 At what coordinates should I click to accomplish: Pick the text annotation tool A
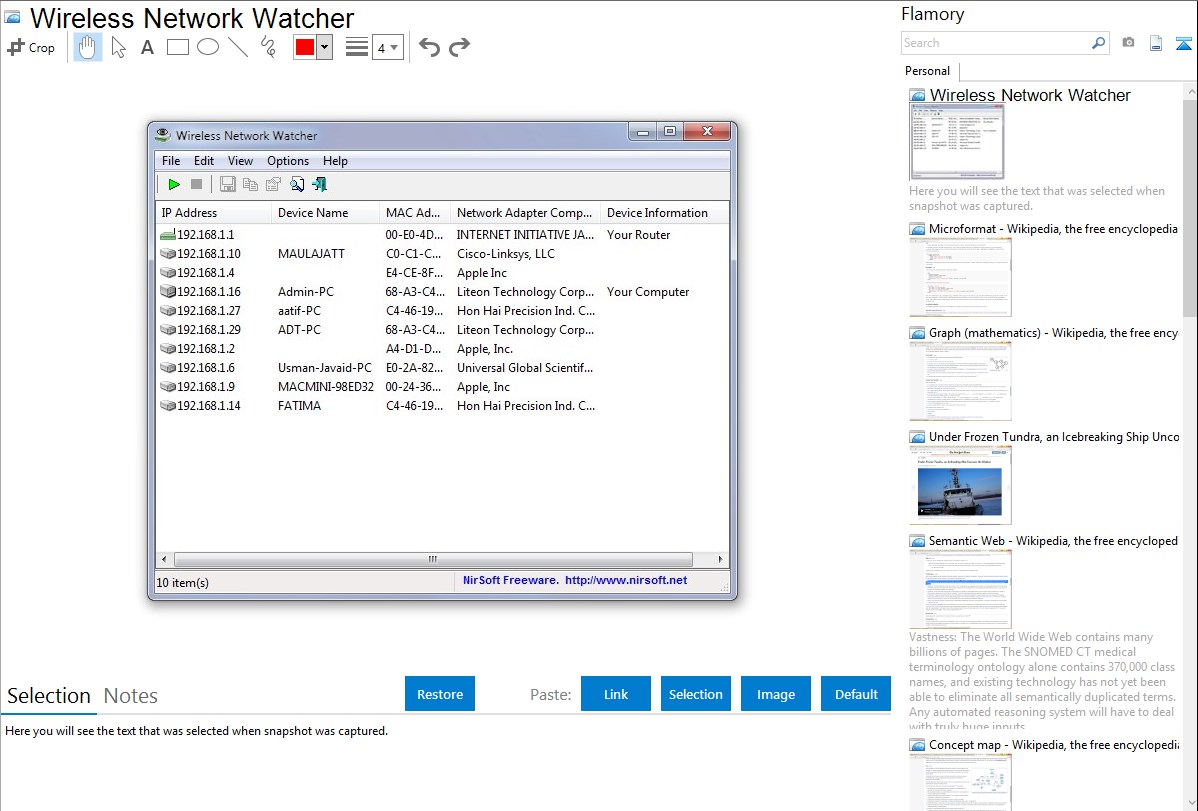(x=147, y=47)
